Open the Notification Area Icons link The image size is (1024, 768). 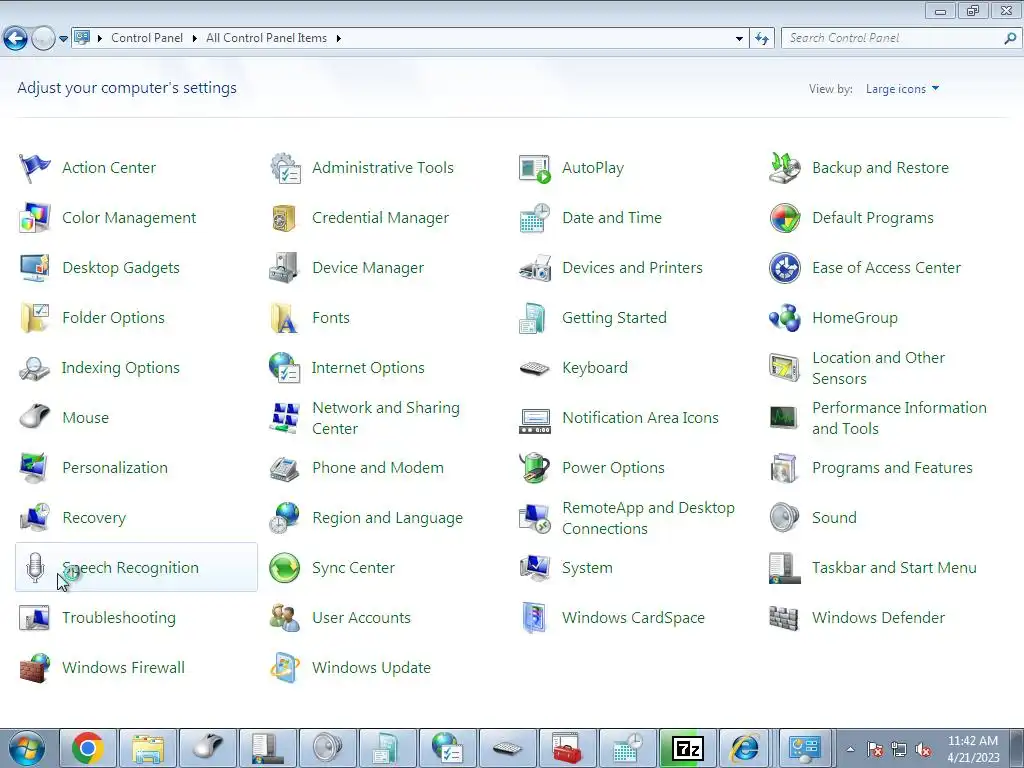[x=640, y=418]
